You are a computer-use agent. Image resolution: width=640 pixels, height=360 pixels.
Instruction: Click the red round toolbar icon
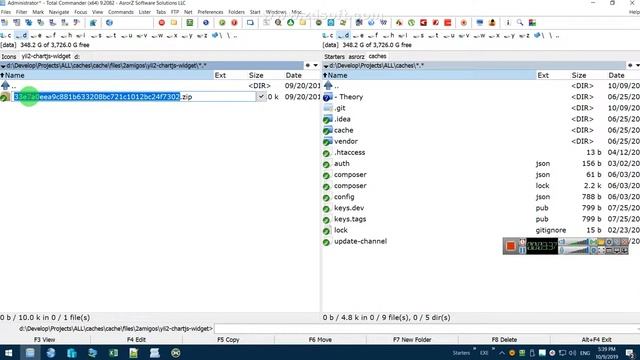[162, 23]
